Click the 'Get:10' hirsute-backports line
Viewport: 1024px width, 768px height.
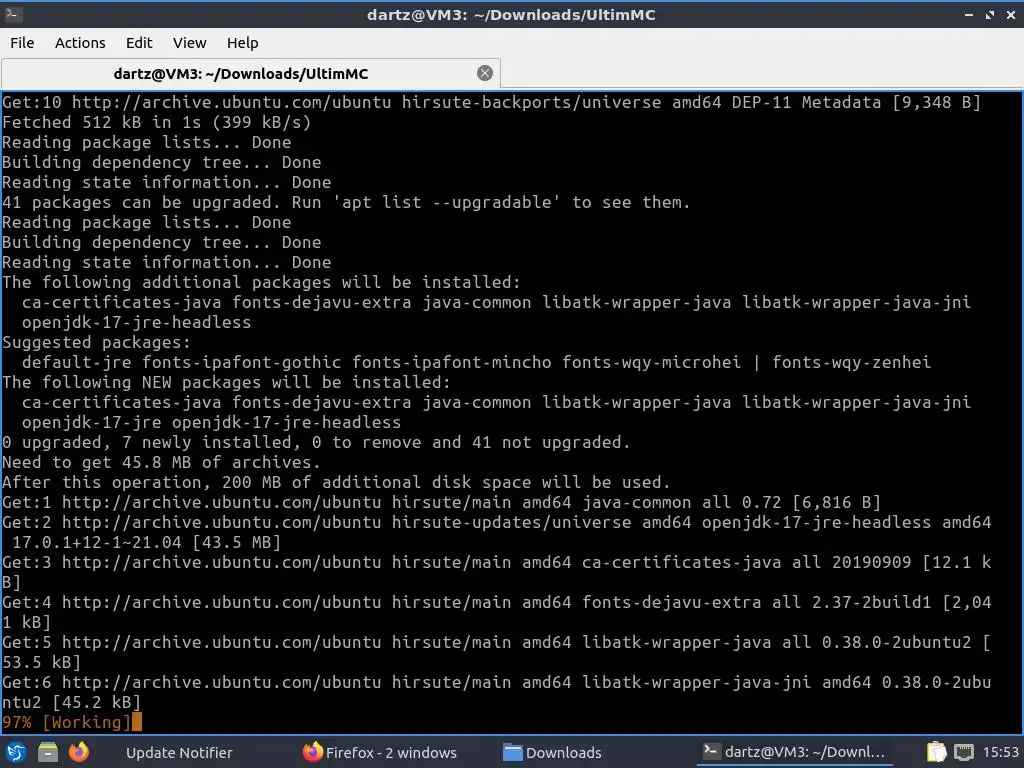pos(491,103)
